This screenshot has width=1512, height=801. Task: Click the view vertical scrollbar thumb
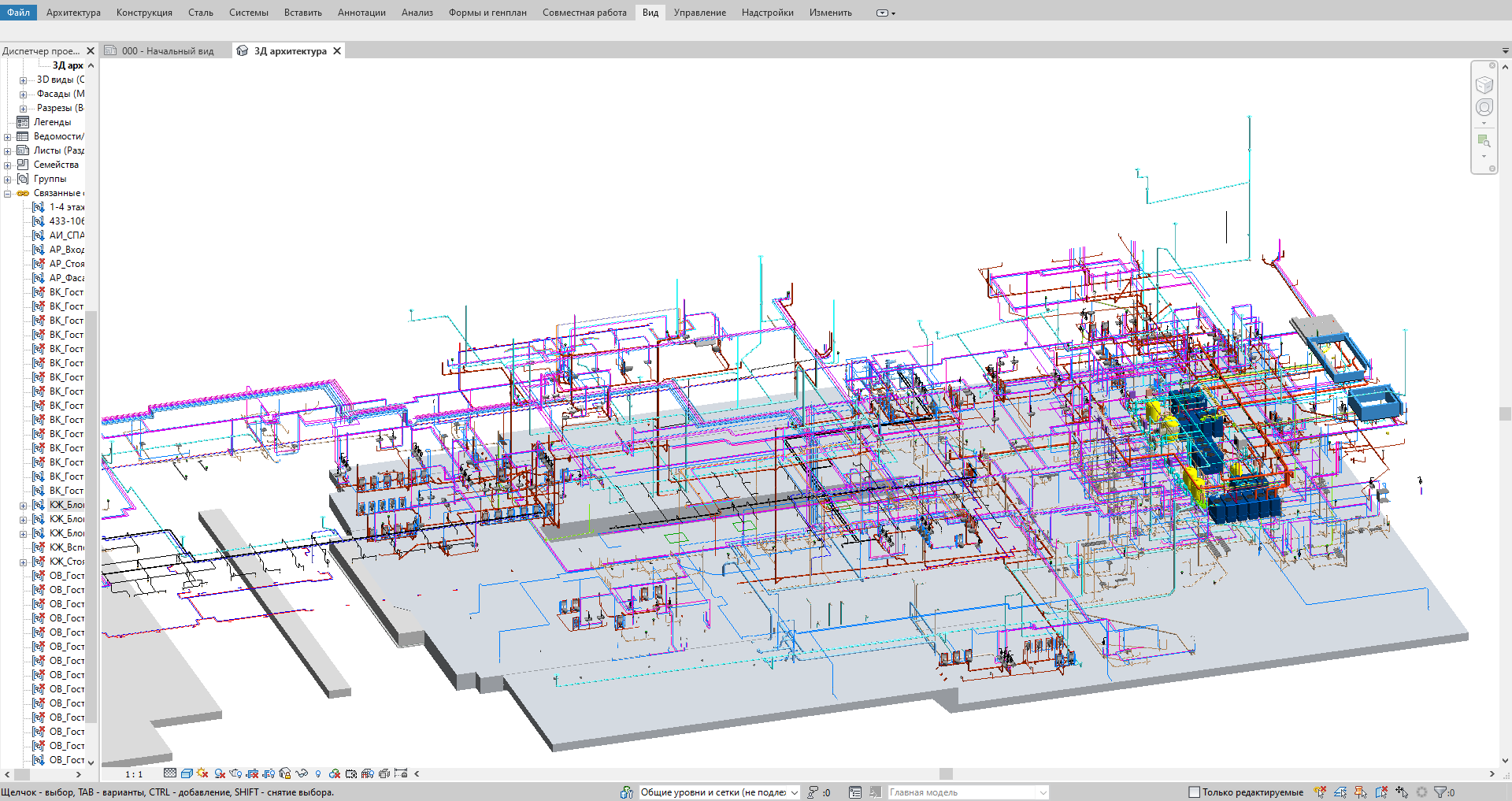1505,414
